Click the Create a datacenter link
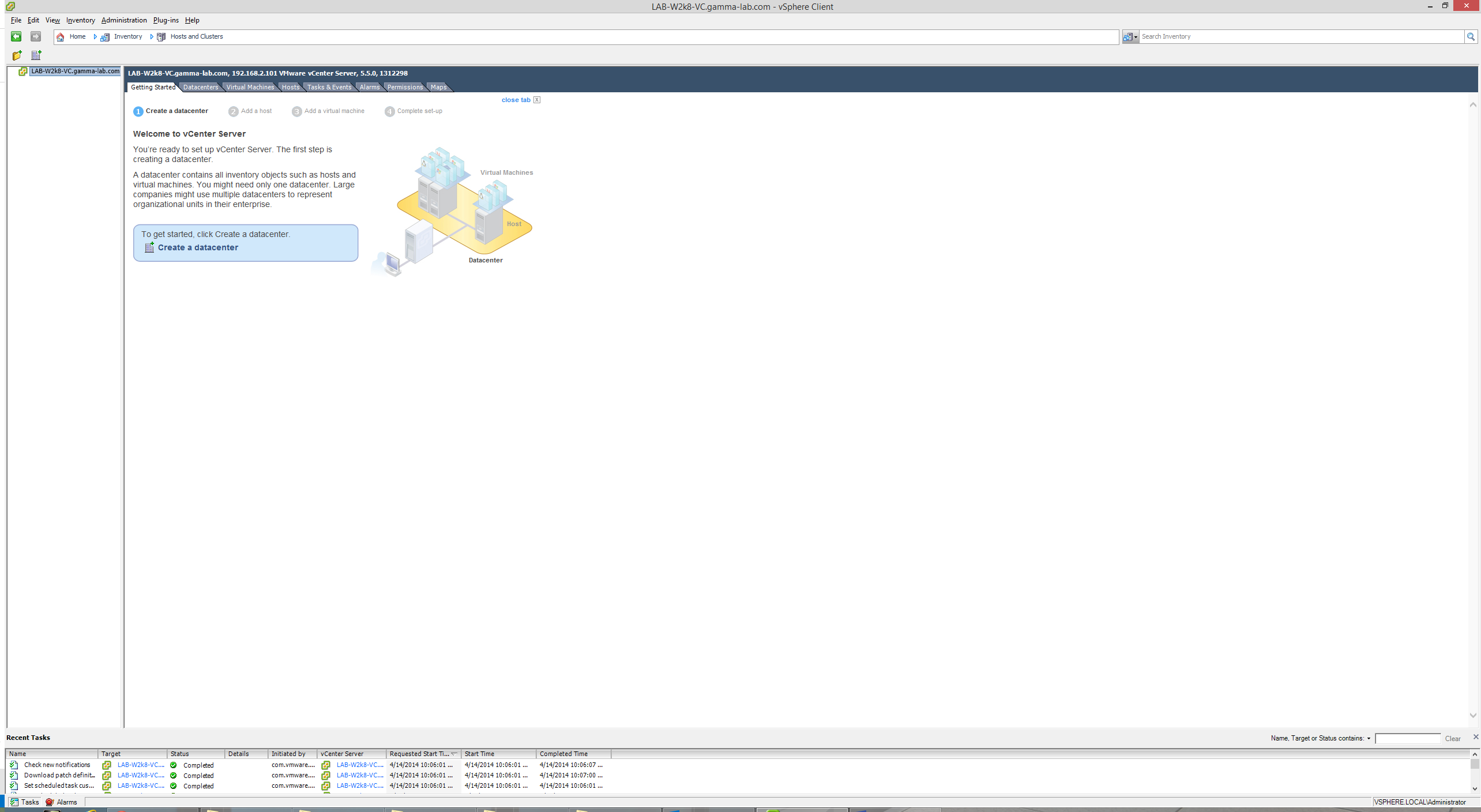 [x=198, y=247]
